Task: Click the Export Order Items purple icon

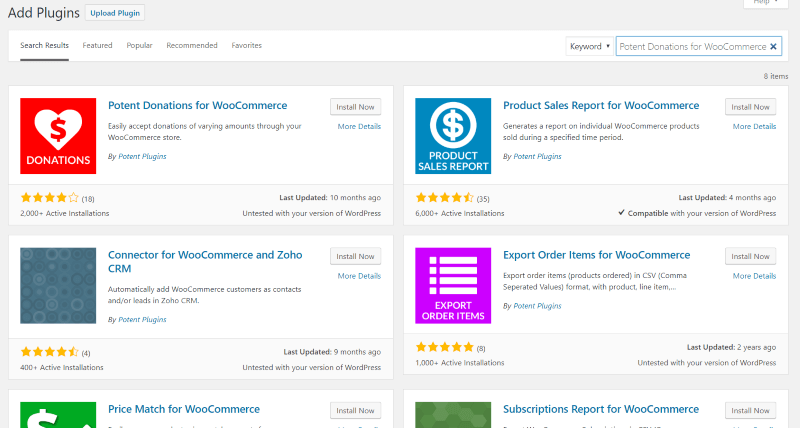Action: click(453, 286)
